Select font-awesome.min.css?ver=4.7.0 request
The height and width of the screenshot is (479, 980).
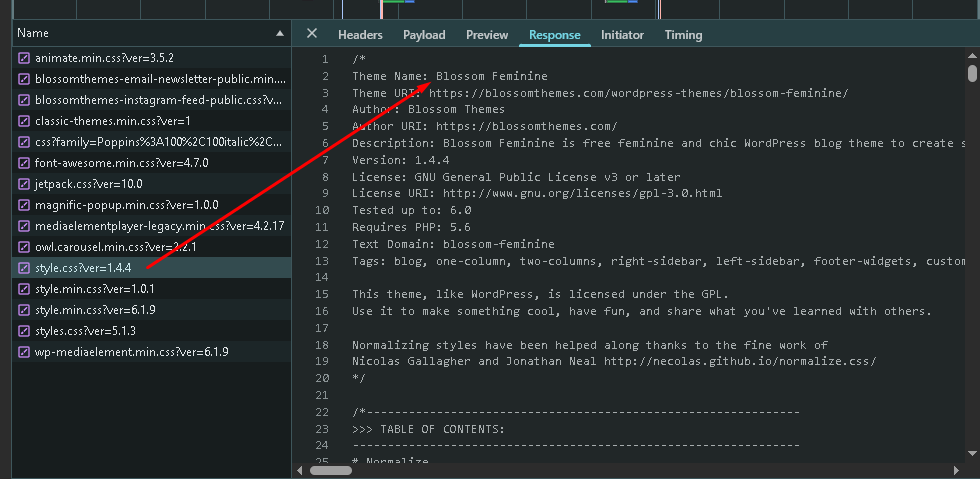(151, 163)
